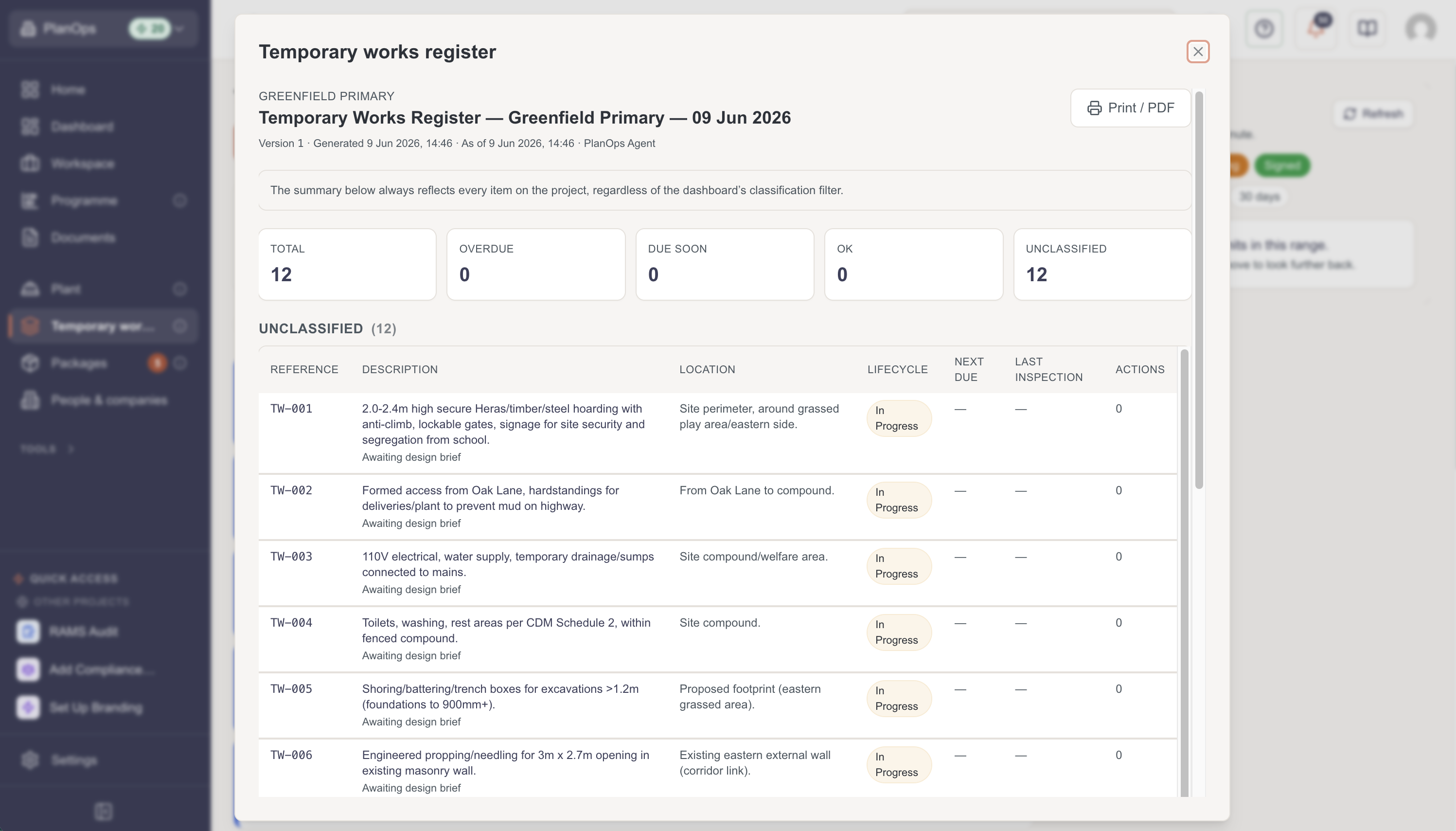1456x831 pixels.
Task: Click the round info icon beside Programme
Action: (179, 200)
